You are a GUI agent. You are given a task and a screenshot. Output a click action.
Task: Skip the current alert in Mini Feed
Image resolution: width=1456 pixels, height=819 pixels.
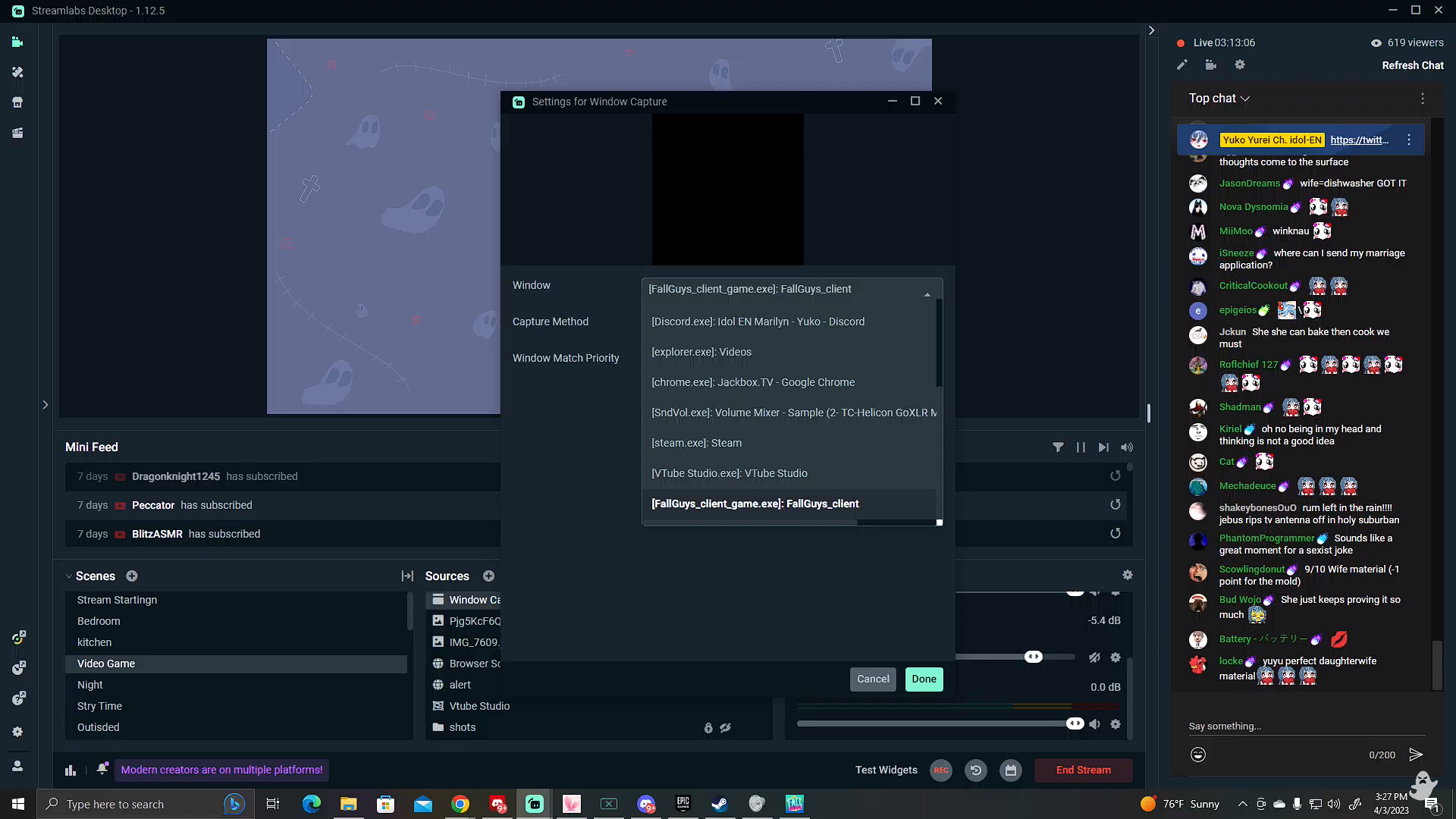click(1103, 447)
